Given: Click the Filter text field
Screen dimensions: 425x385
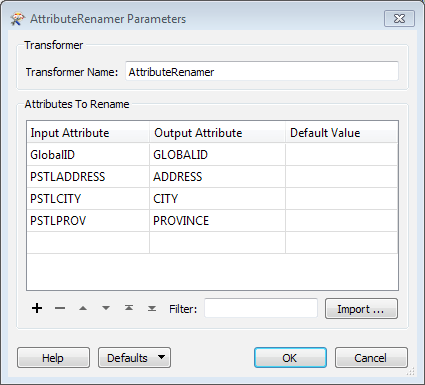Looking at the screenshot, I should (x=261, y=308).
